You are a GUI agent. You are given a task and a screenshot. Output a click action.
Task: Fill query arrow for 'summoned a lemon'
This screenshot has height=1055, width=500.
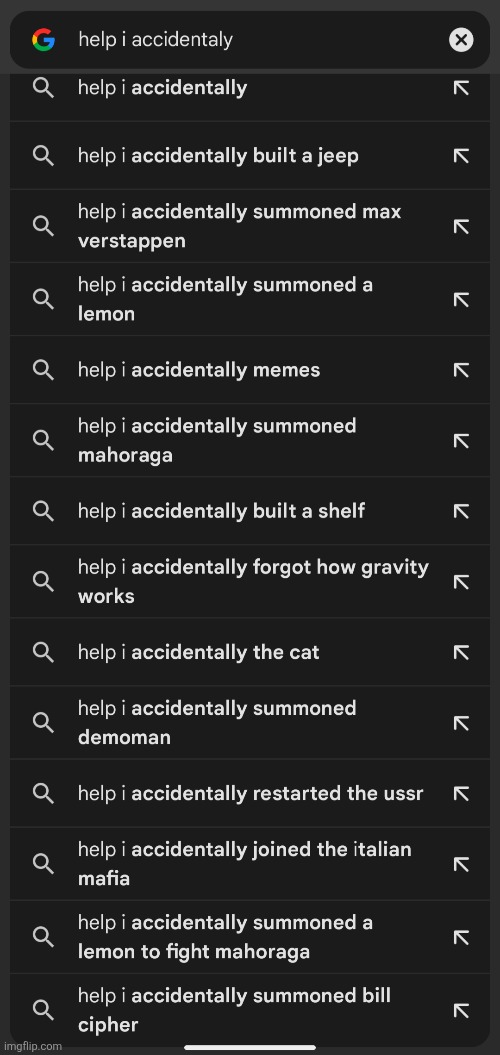[461, 299]
